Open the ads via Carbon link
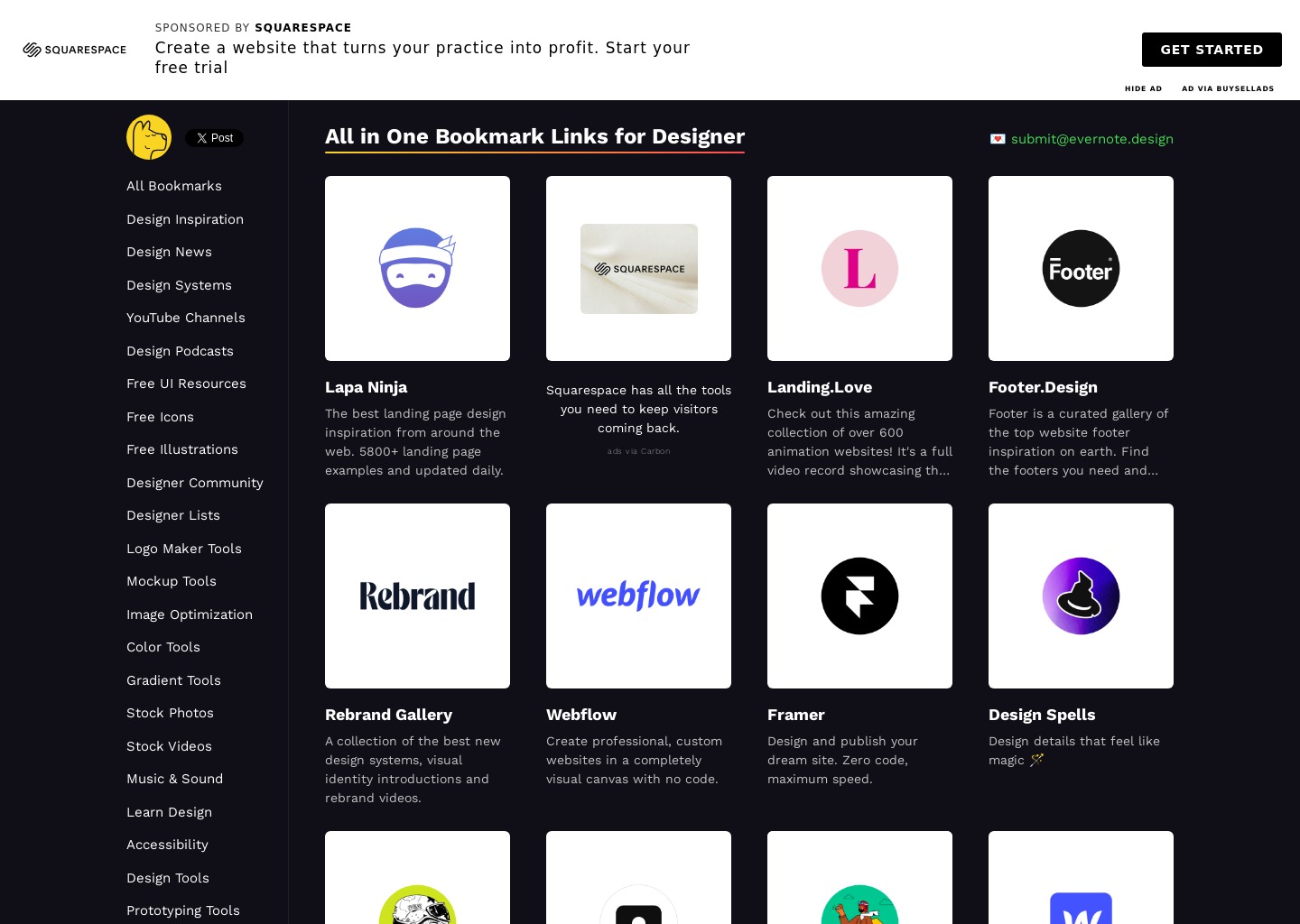 [x=638, y=451]
